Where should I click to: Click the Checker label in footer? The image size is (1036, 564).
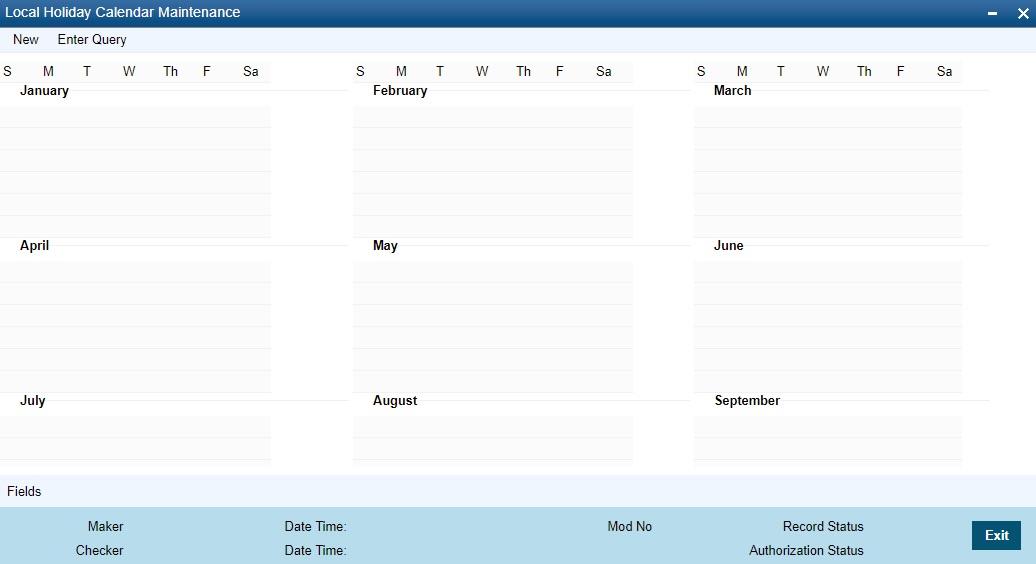coord(99,550)
